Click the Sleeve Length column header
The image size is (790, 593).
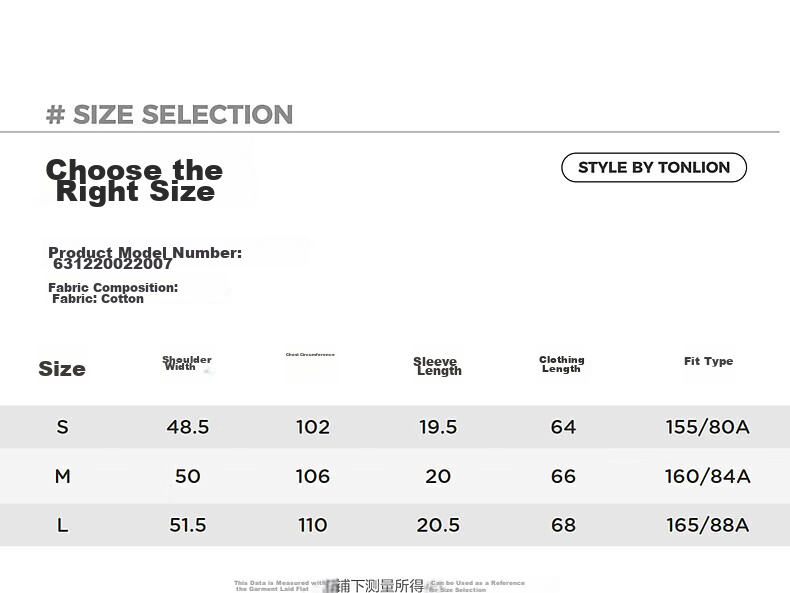tap(437, 366)
